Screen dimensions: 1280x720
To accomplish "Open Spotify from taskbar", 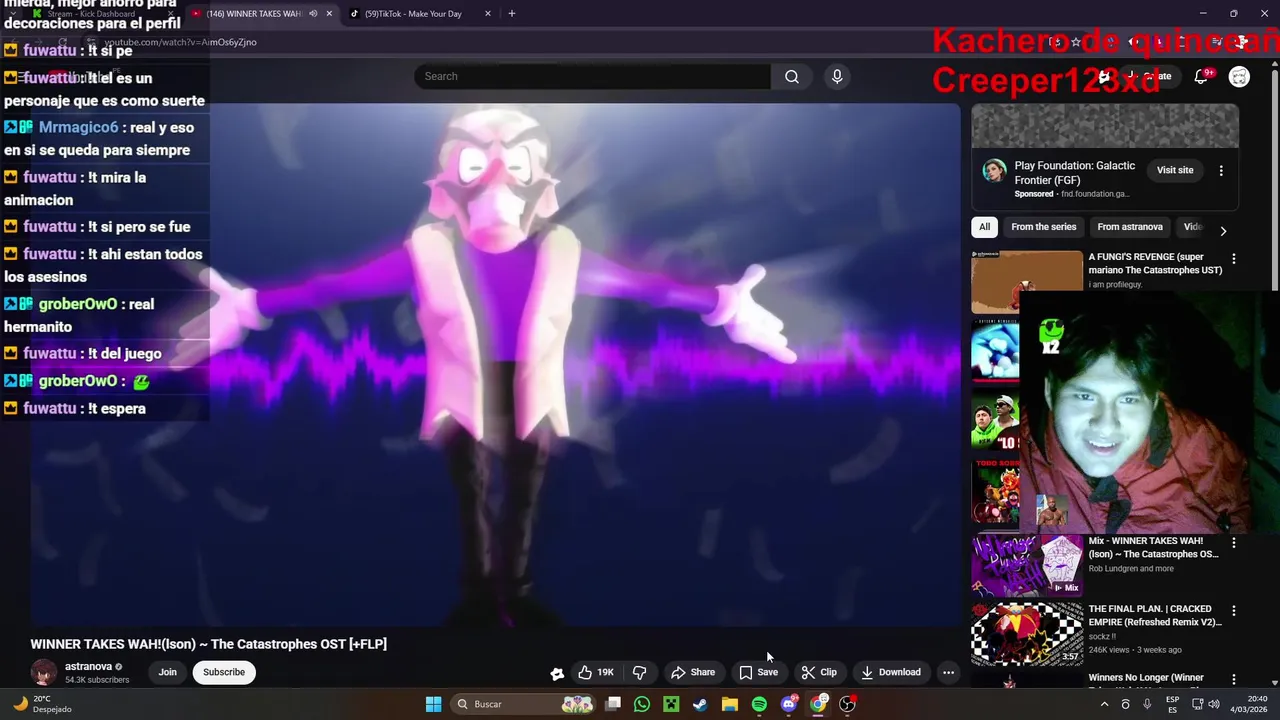I will coord(759,704).
